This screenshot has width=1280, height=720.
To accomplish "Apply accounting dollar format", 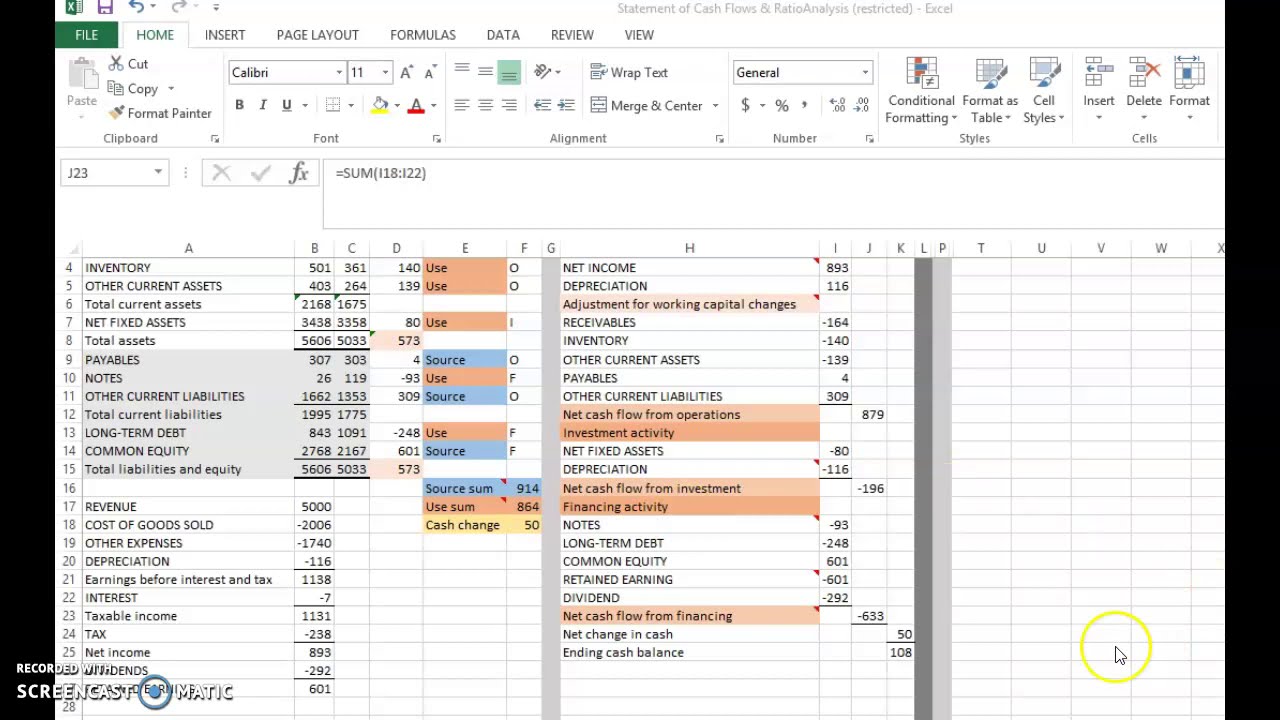I will 745,105.
